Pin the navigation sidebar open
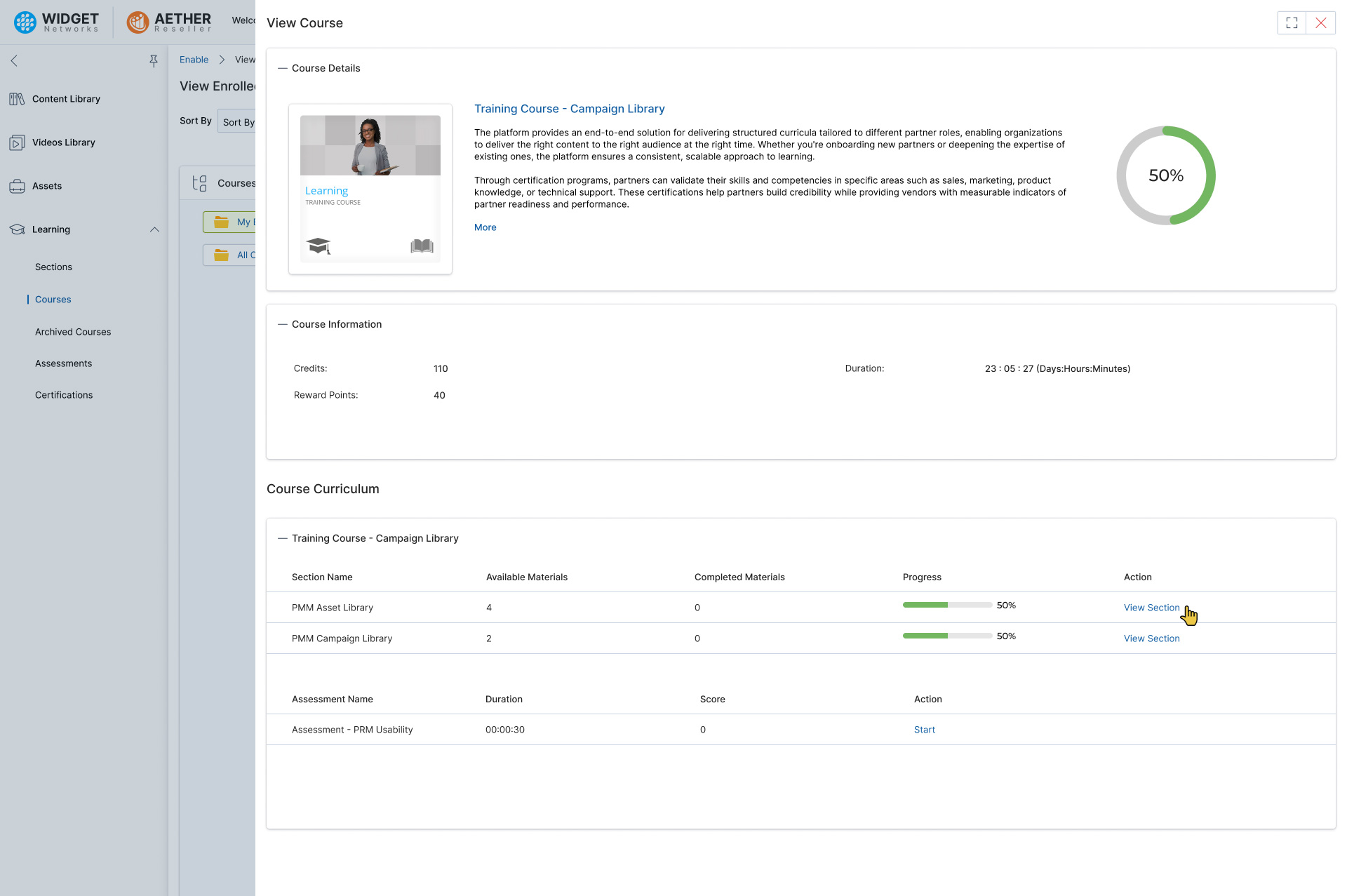 tap(153, 61)
